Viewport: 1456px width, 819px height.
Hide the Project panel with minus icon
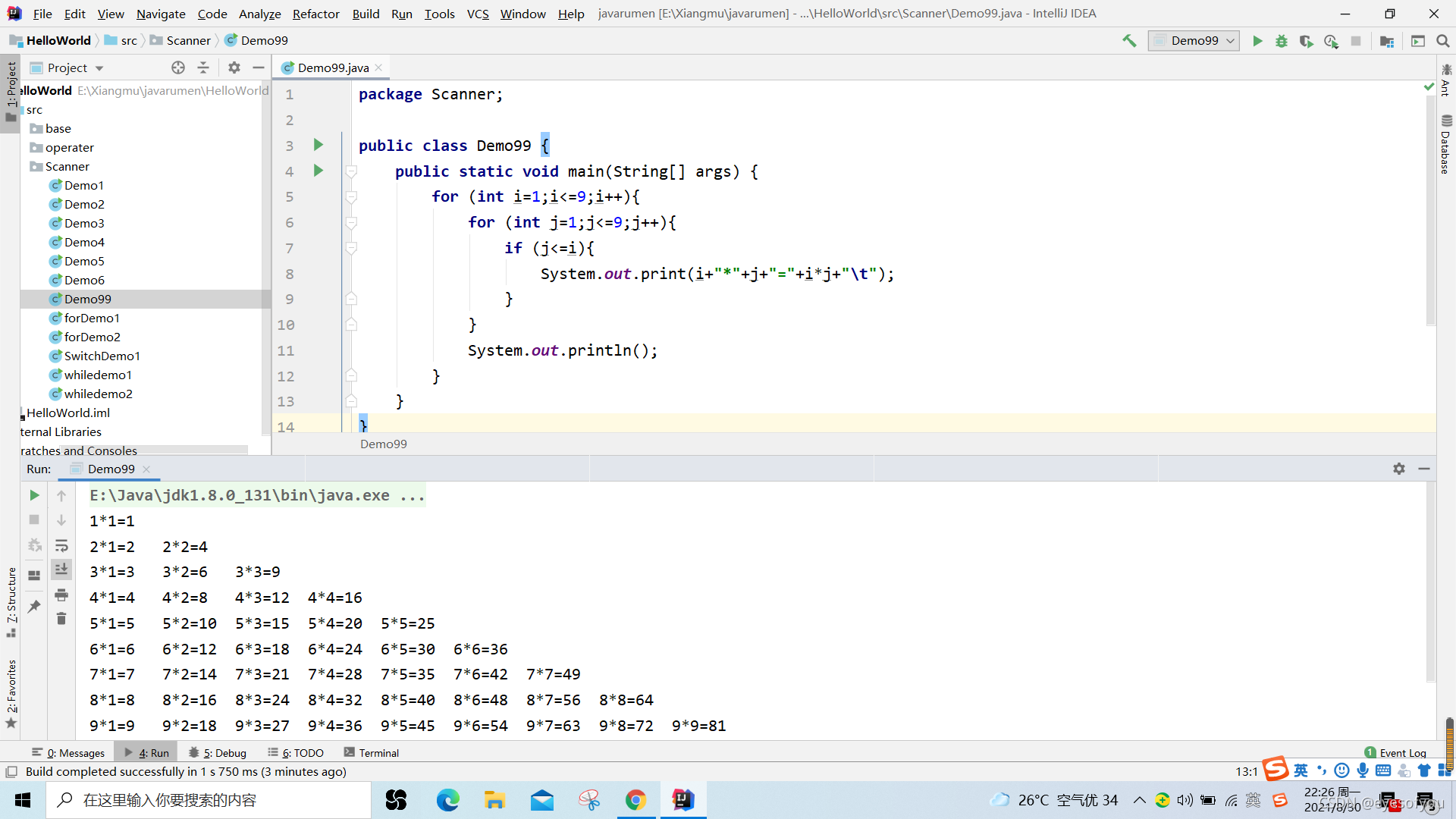pos(259,67)
